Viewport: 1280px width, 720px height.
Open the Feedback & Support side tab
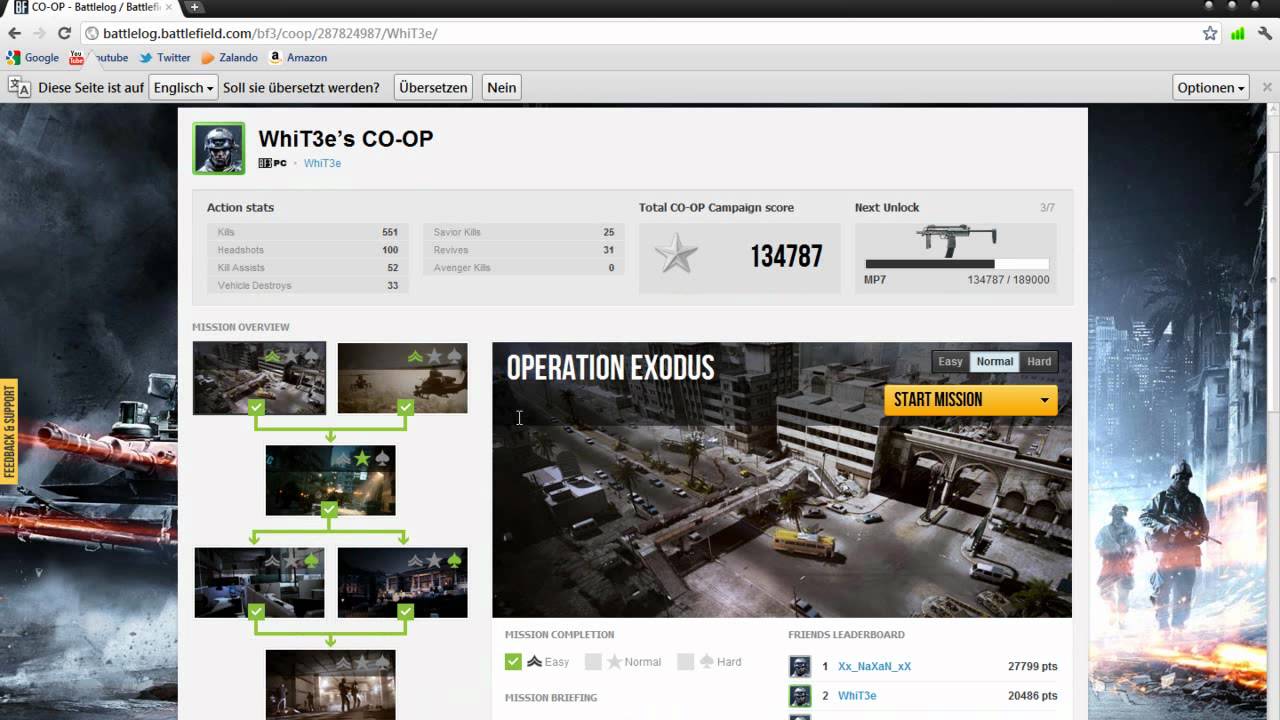pyautogui.click(x=10, y=431)
